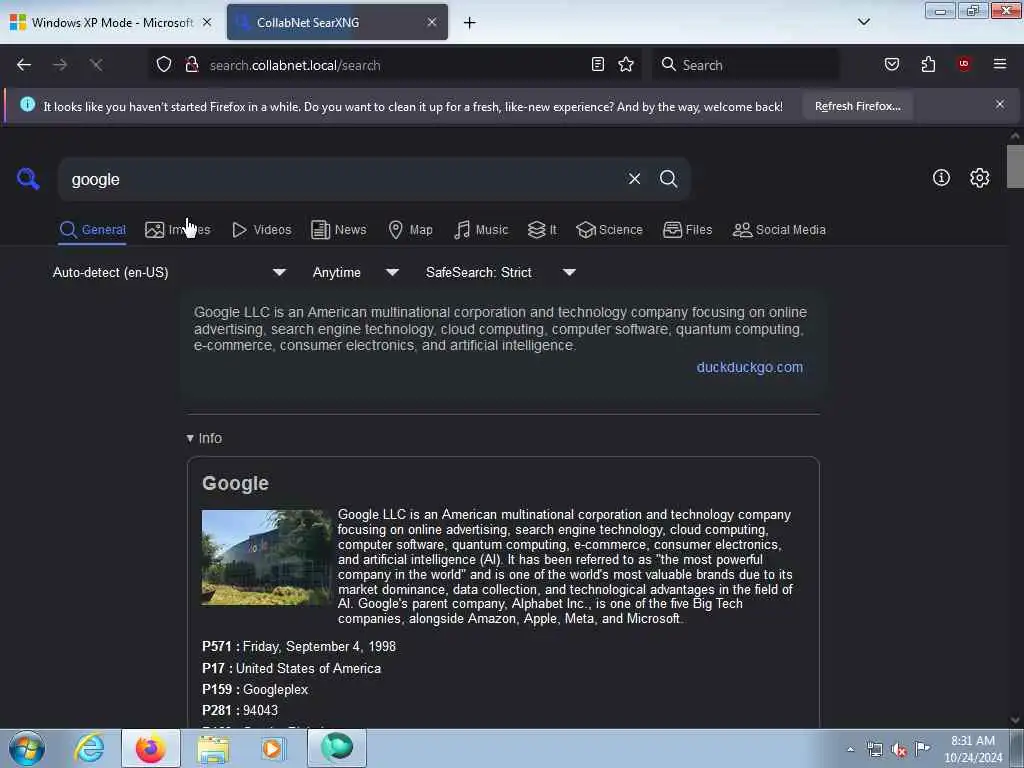Click the Google building thumbnail
The image size is (1024, 768).
pos(266,558)
